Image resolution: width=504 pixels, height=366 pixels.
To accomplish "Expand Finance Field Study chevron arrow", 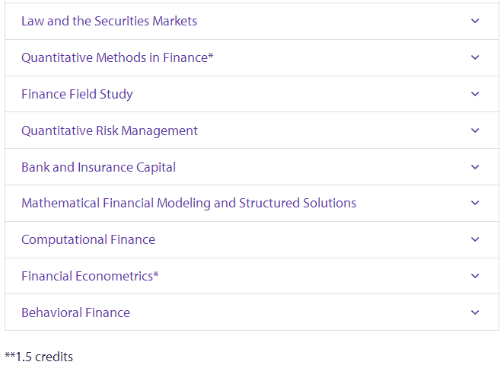I will (x=475, y=94).
